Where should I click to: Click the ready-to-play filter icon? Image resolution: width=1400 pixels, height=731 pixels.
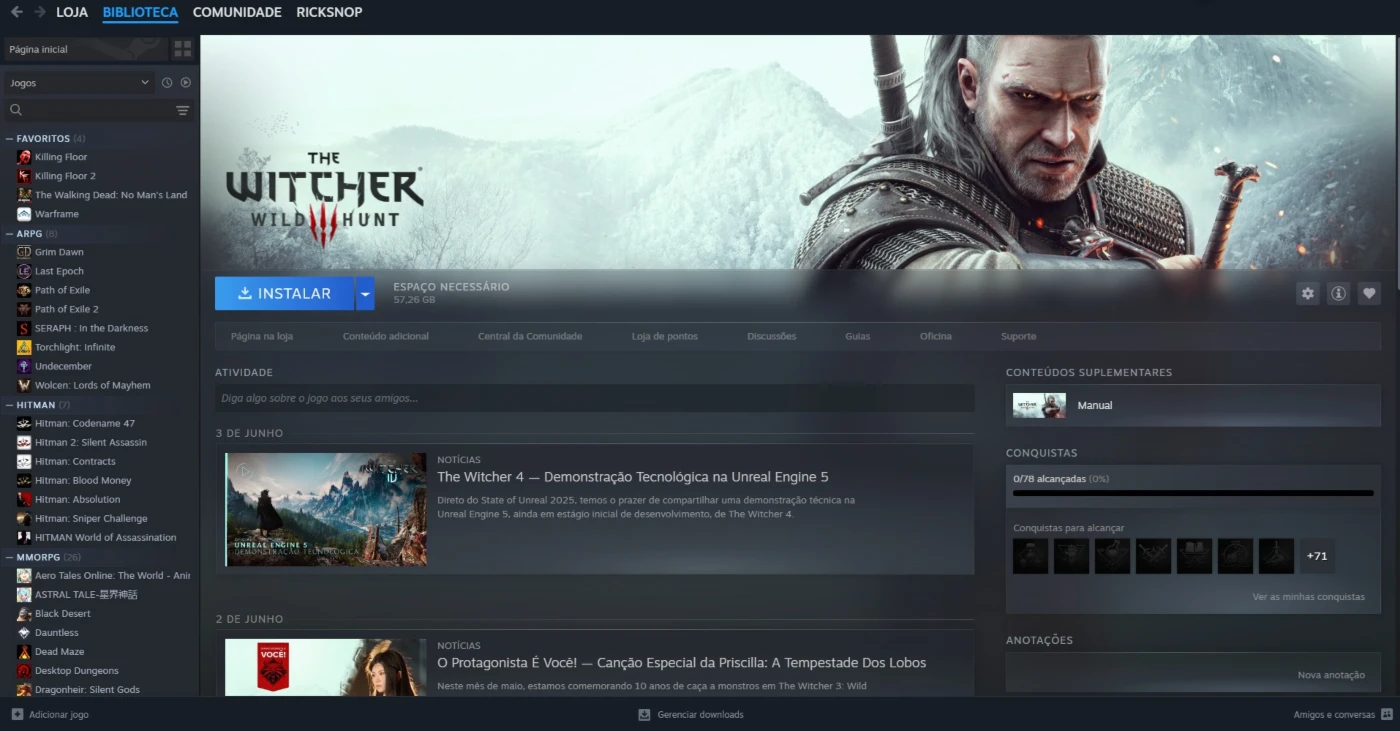(x=185, y=83)
